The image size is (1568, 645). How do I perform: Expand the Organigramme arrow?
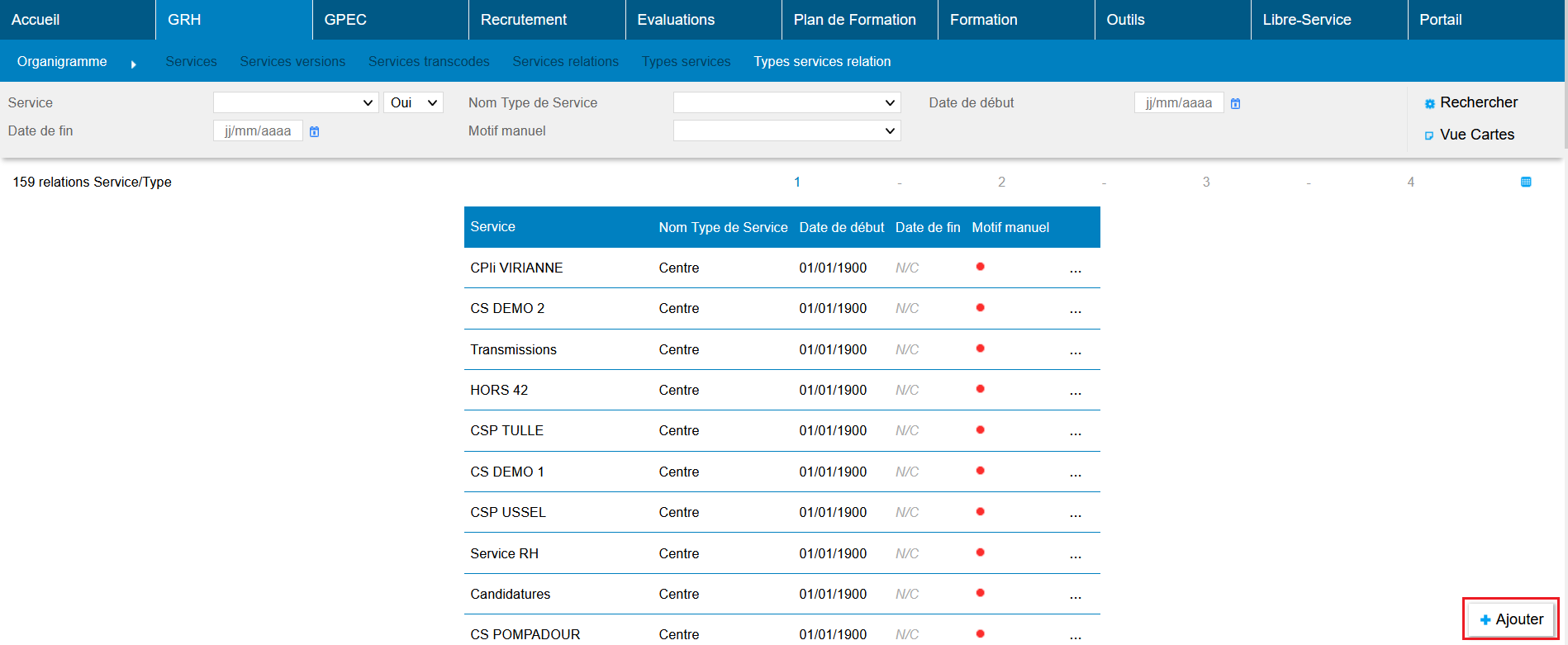coord(133,64)
